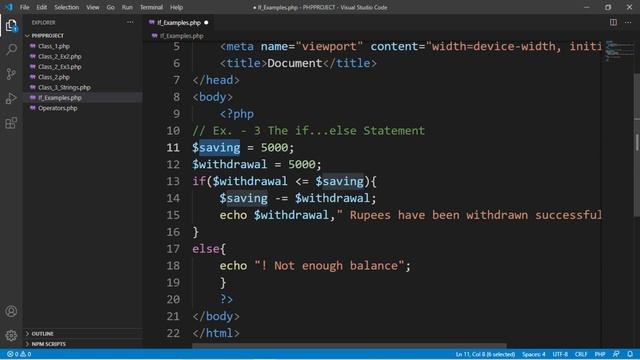This screenshot has width=640, height=360.
Task: Open the Source Control view icon
Action: pyautogui.click(x=11, y=74)
